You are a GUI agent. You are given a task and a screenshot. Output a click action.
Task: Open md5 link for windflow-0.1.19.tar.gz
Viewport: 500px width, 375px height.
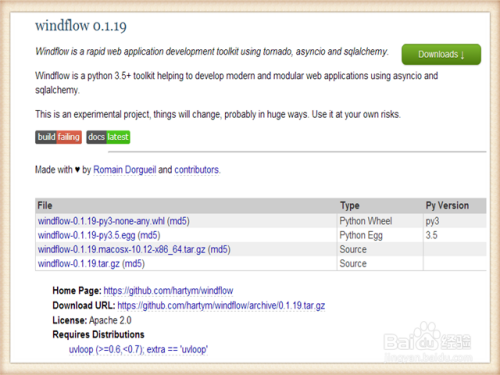pos(133,264)
